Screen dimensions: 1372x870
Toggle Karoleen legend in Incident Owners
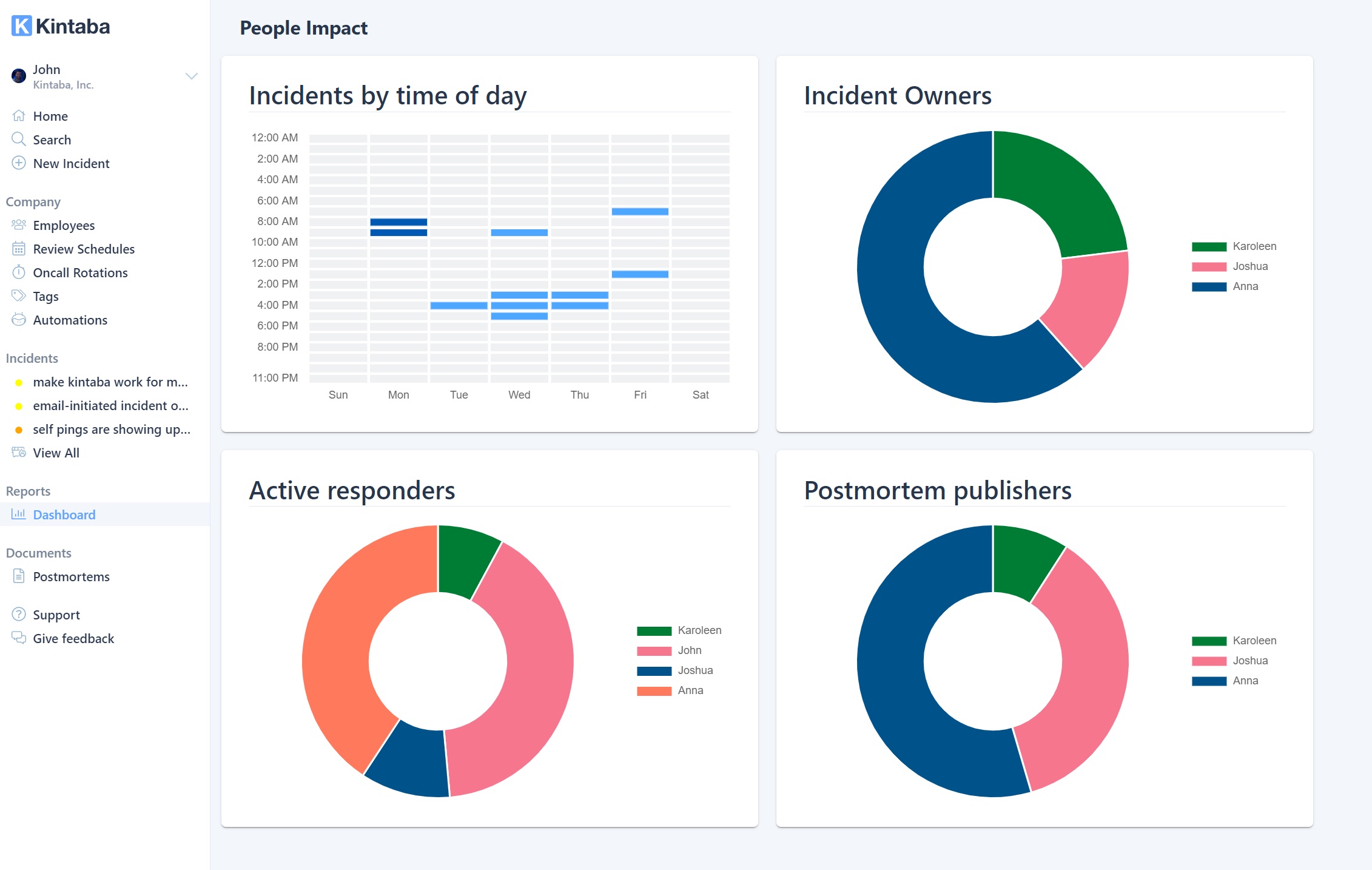tap(1254, 246)
